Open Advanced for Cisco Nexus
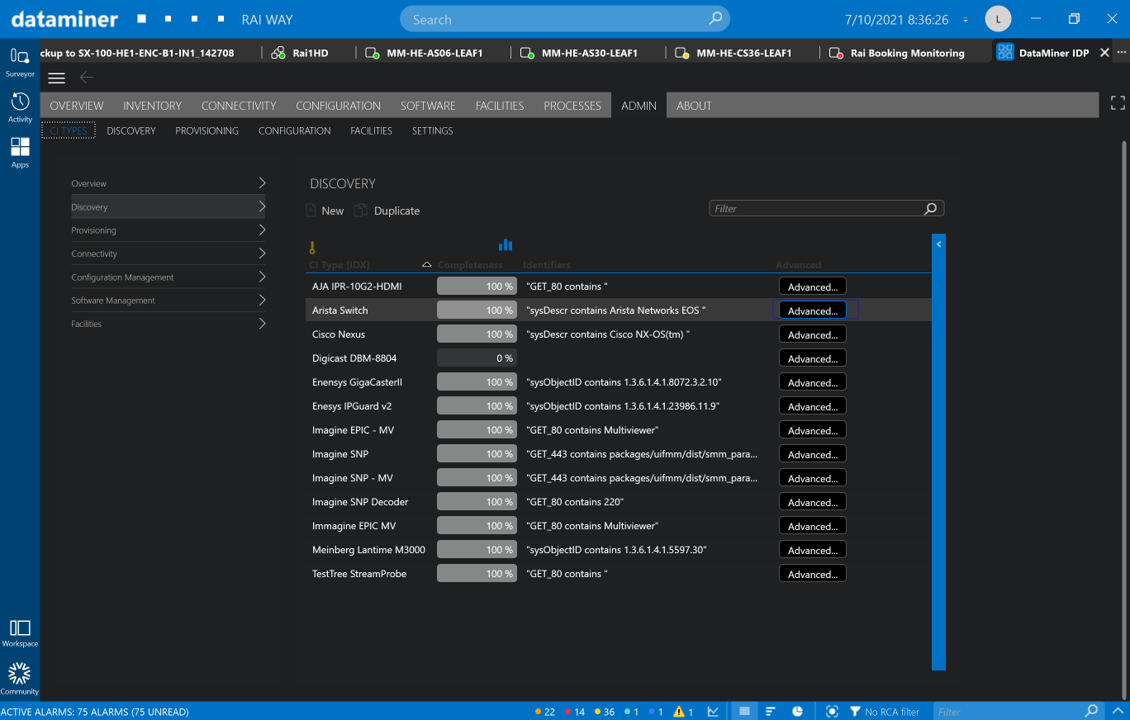This screenshot has height=720, width=1130. coord(812,334)
